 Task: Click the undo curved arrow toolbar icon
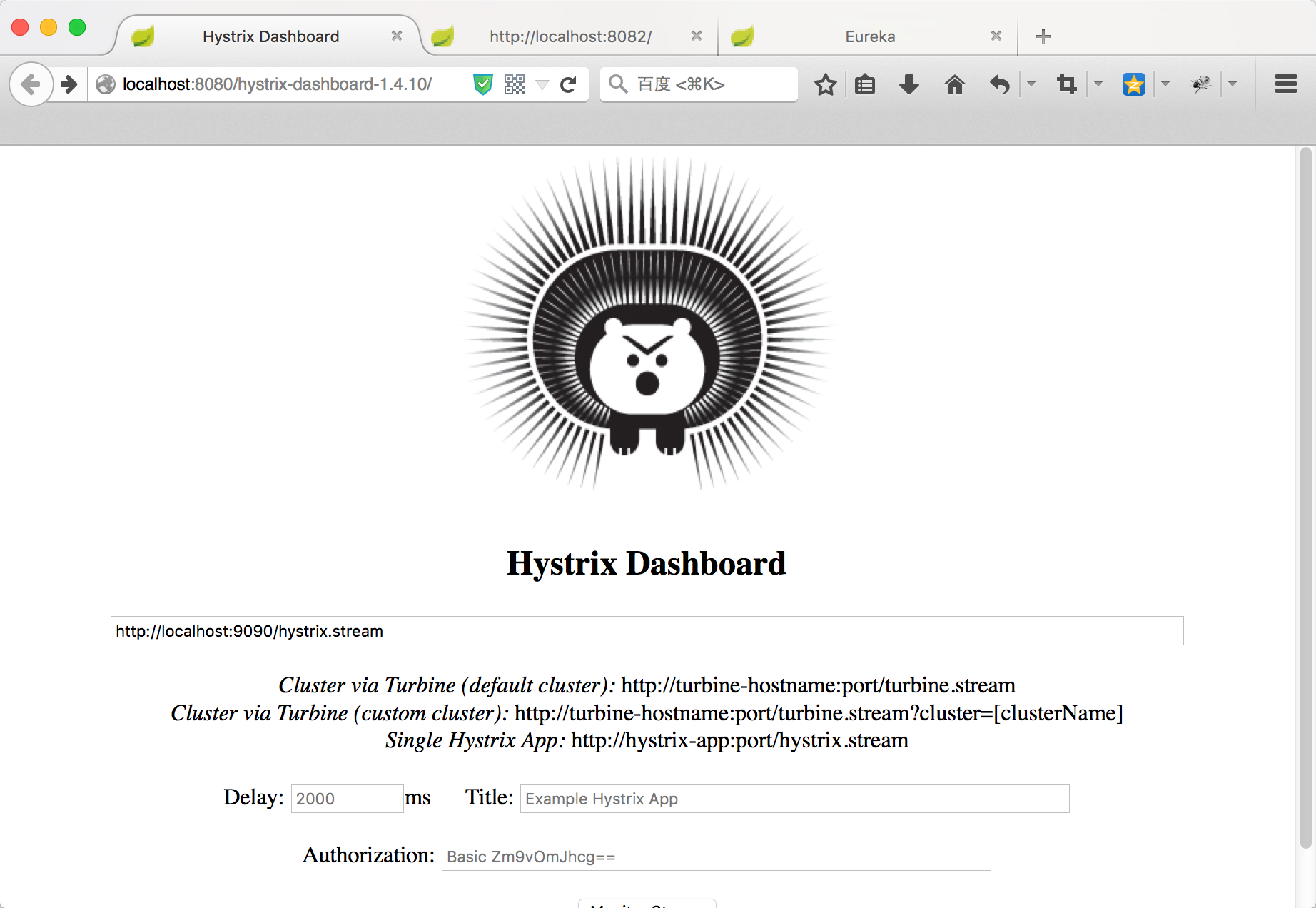[x=1000, y=84]
